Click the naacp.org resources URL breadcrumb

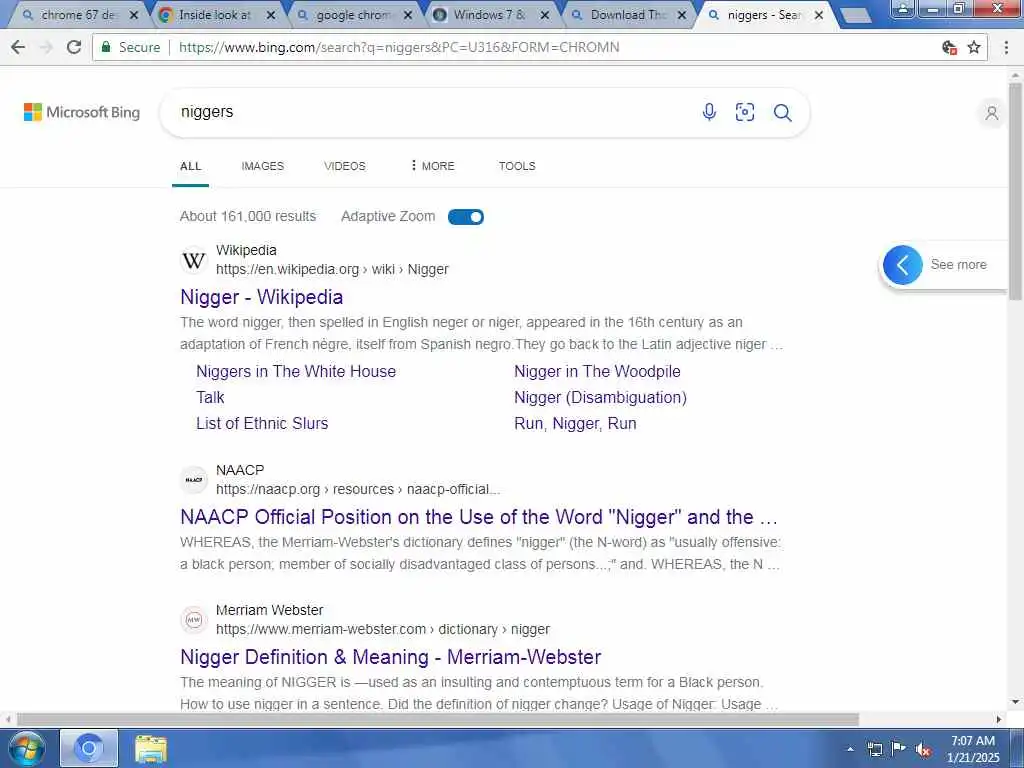[x=358, y=489]
